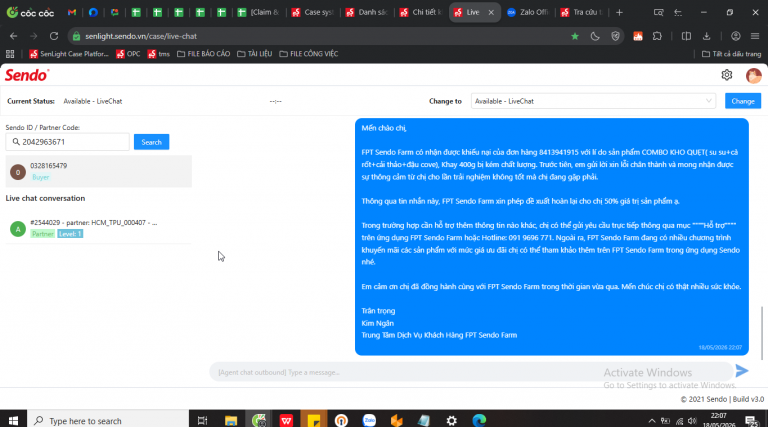Select buyer 0328165479 result

[98, 171]
